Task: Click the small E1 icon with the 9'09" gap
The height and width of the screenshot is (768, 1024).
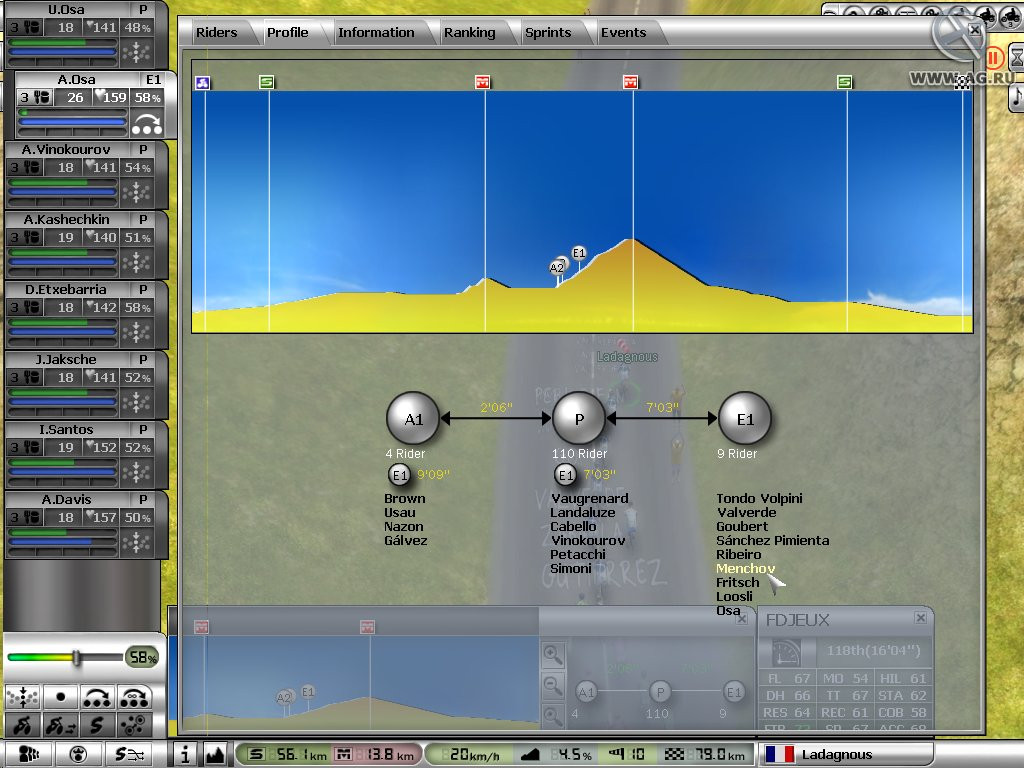Action: pos(399,475)
